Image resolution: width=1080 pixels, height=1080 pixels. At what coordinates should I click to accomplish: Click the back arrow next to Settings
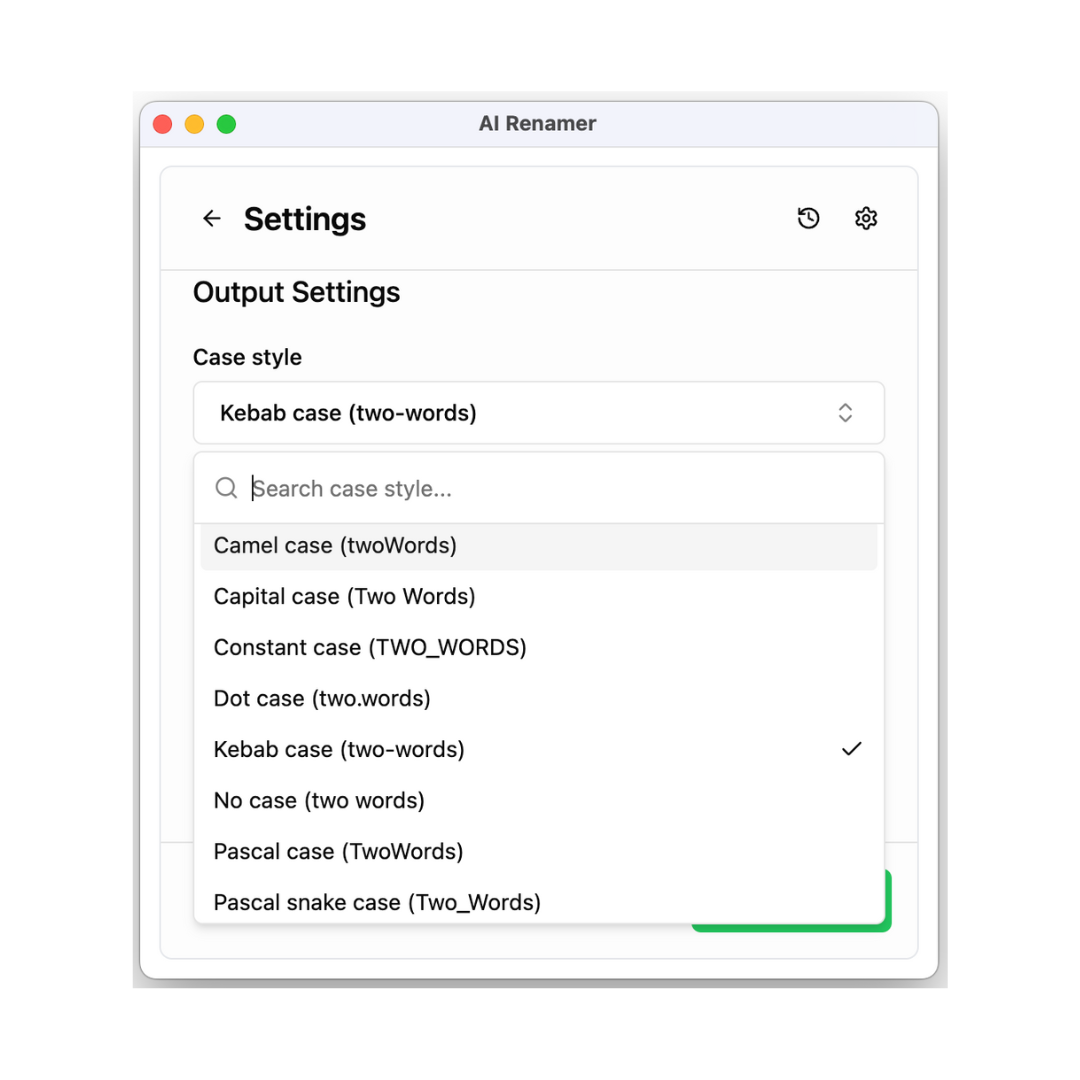tap(211, 219)
